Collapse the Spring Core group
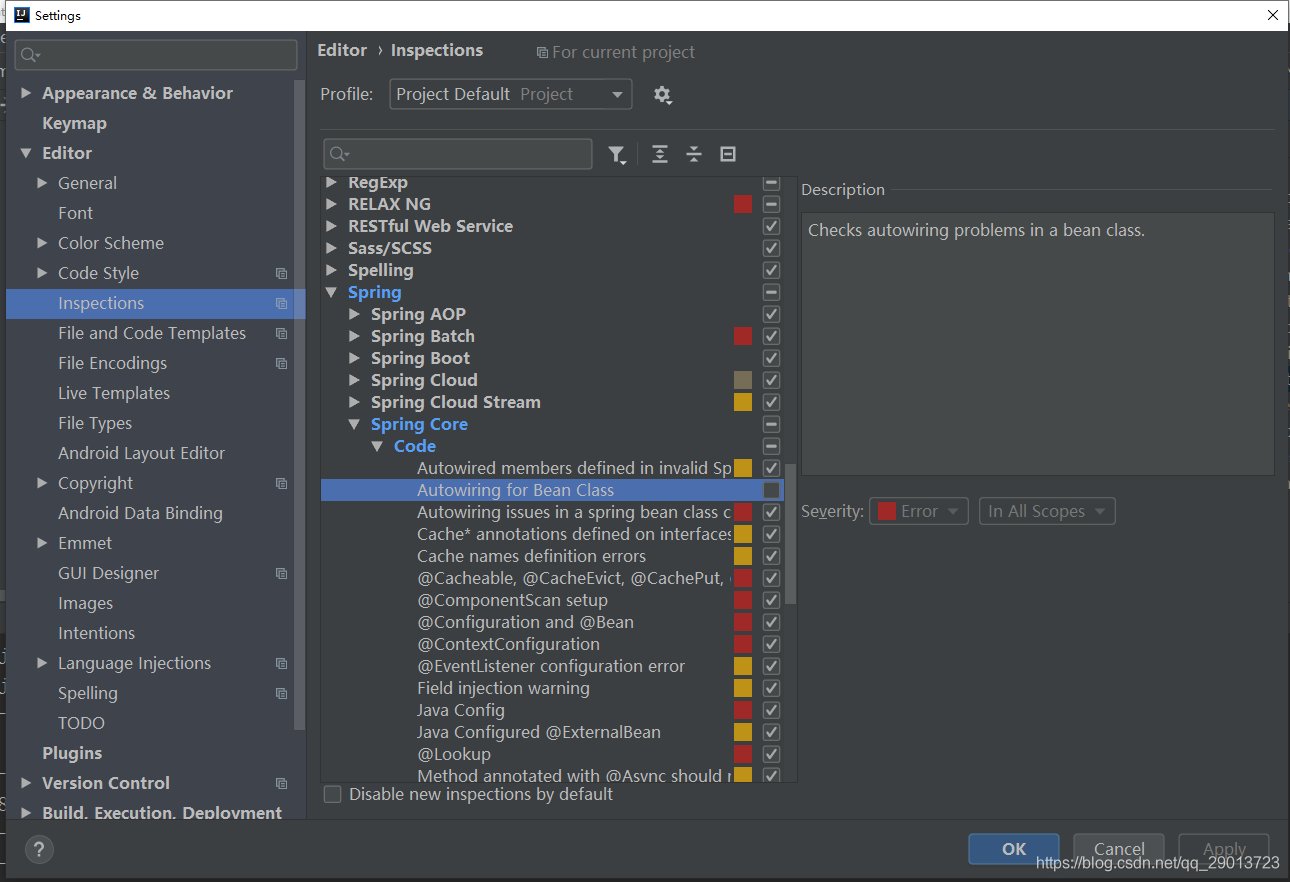This screenshot has width=1290, height=882. coord(354,424)
